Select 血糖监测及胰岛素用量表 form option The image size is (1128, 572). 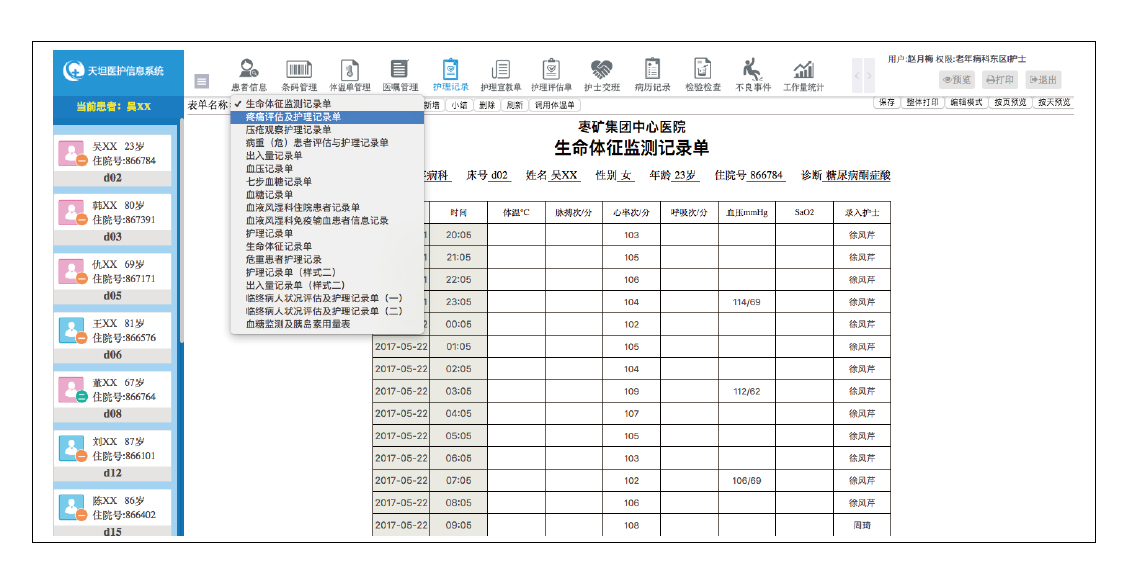click(x=298, y=324)
